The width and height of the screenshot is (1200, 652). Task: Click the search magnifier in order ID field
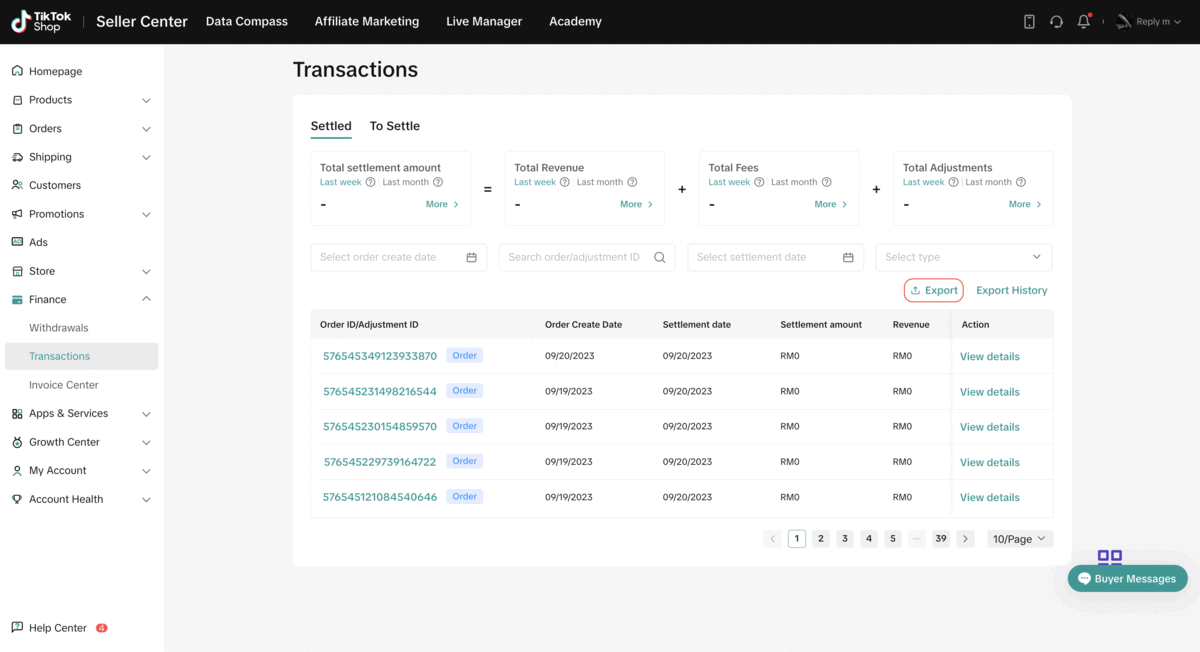tap(659, 257)
